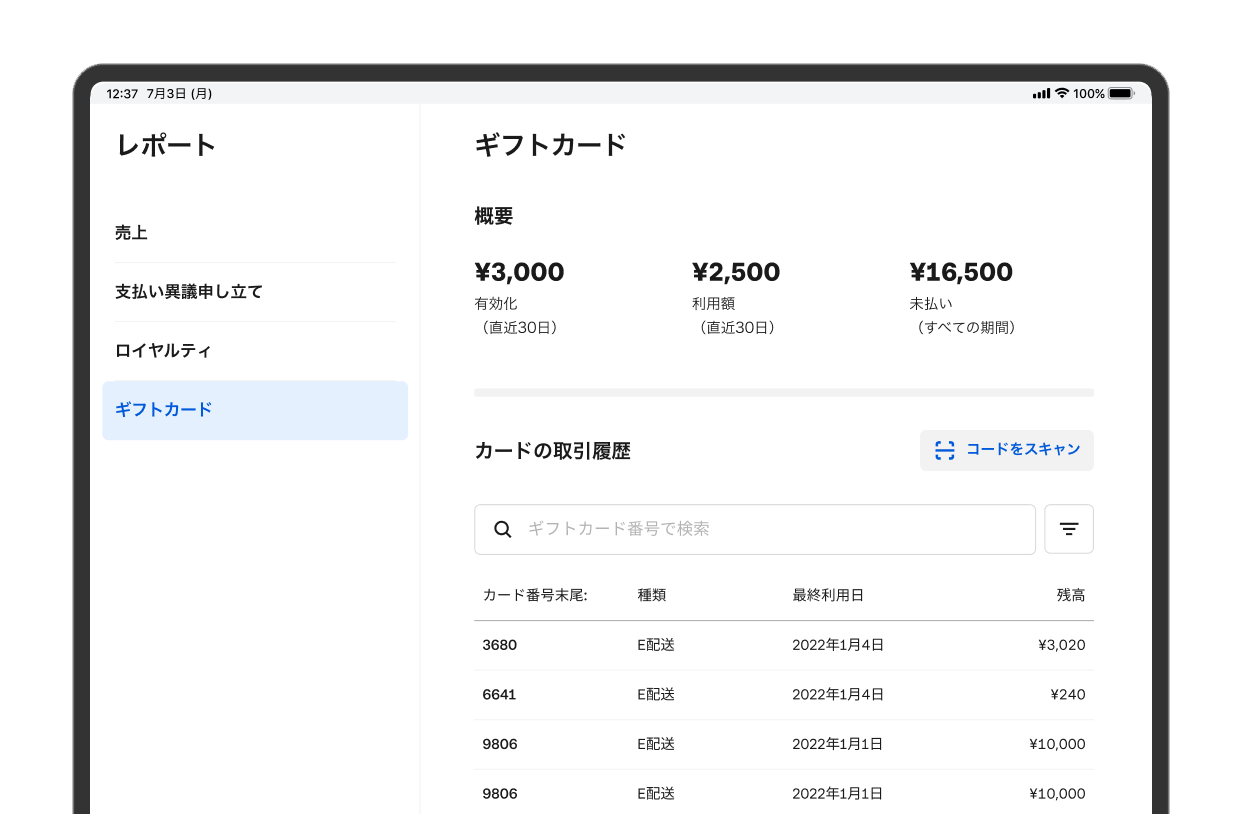The image size is (1244, 814).
Task: Click the Wi-Fi status icon
Action: [x=1062, y=93]
